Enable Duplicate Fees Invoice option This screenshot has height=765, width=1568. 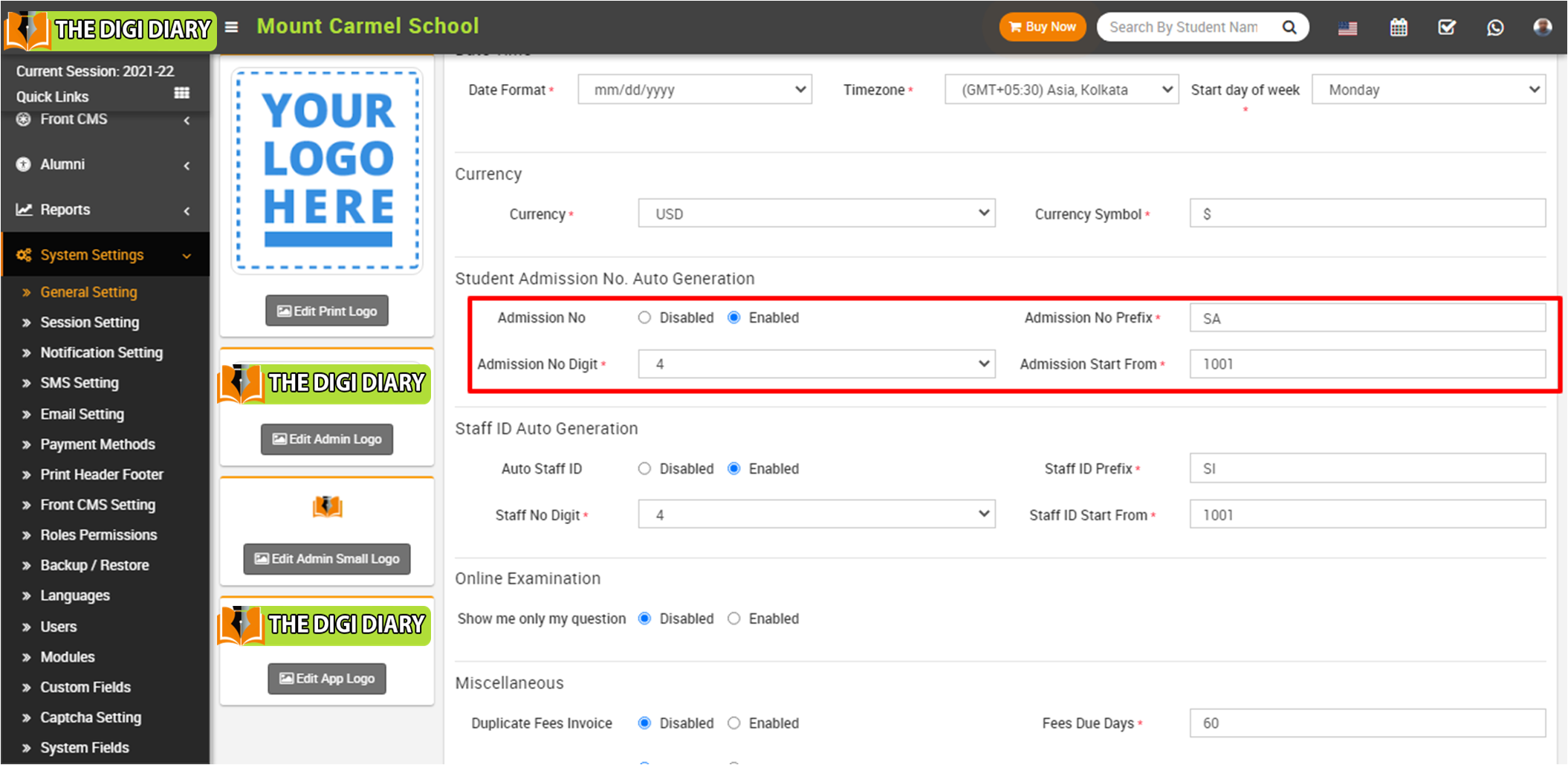(x=734, y=723)
